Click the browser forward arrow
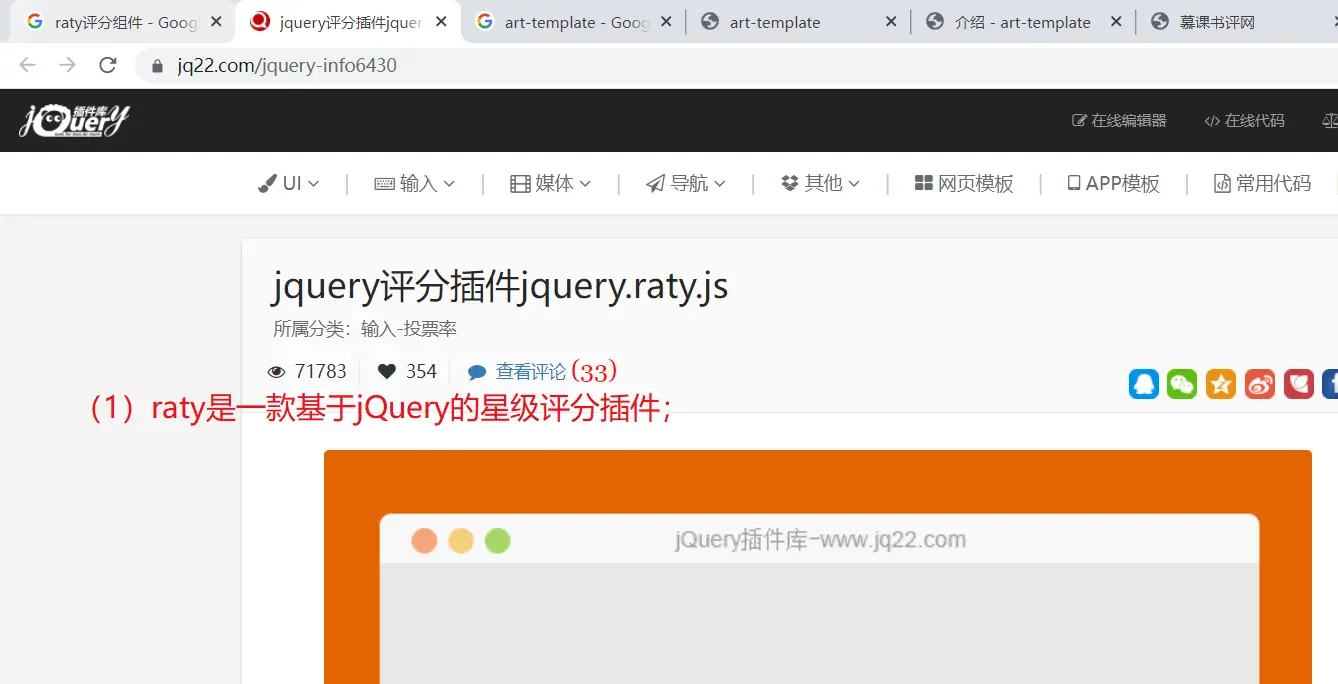1338x684 pixels. click(67, 66)
